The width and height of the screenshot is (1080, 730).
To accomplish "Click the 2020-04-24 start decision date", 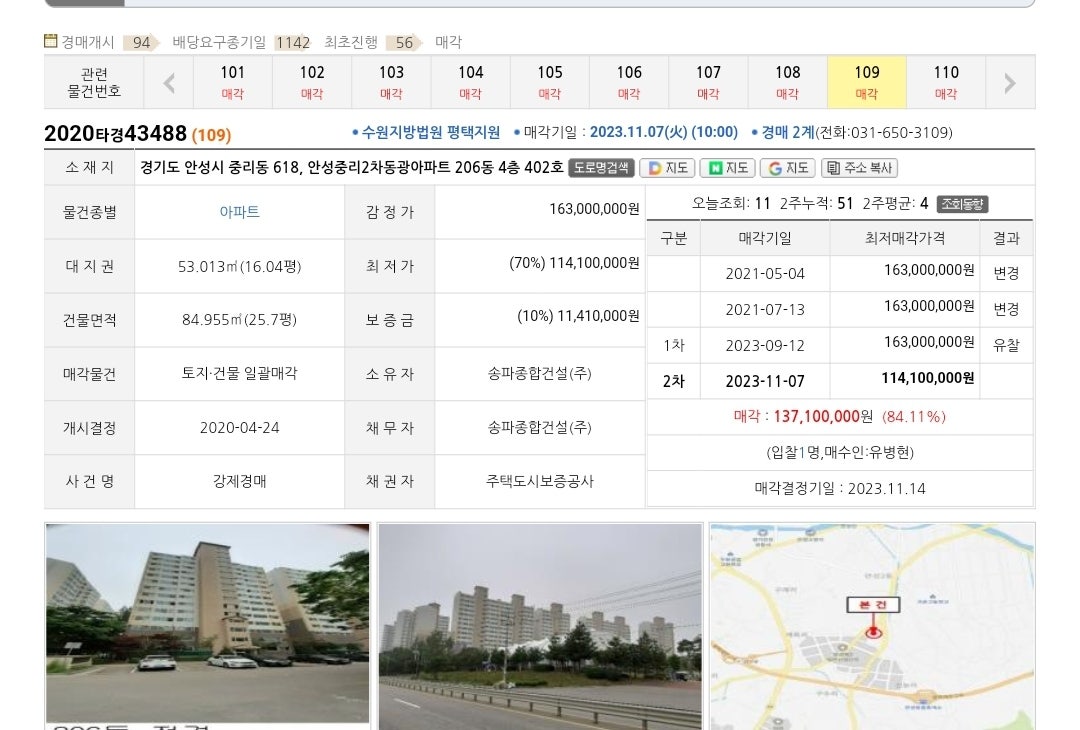I will pos(239,428).
